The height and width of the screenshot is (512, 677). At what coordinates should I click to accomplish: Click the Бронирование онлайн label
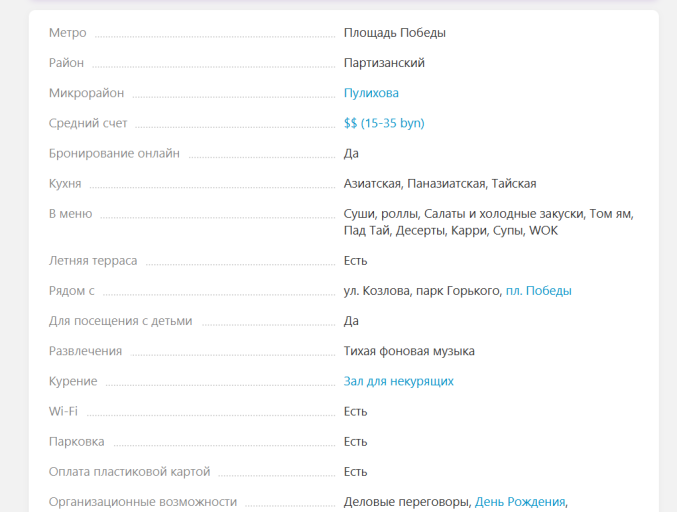(x=114, y=153)
